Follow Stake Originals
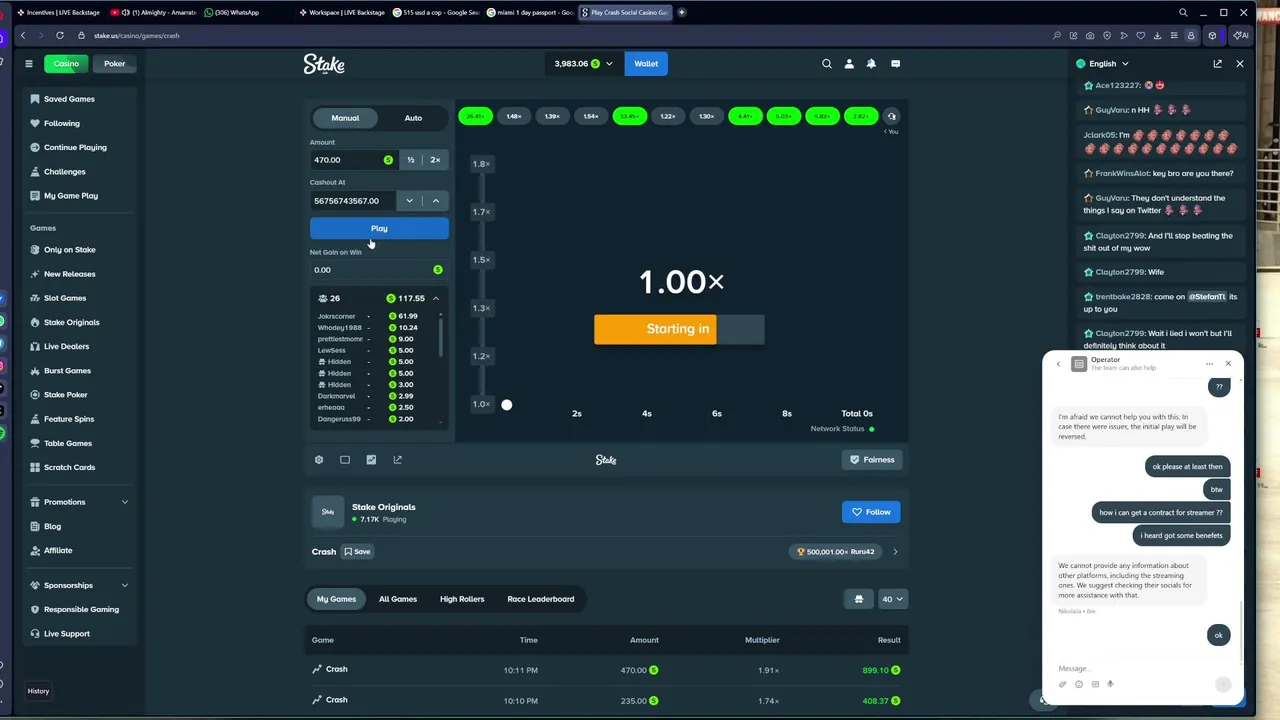Viewport: 1280px width, 720px height. [871, 512]
